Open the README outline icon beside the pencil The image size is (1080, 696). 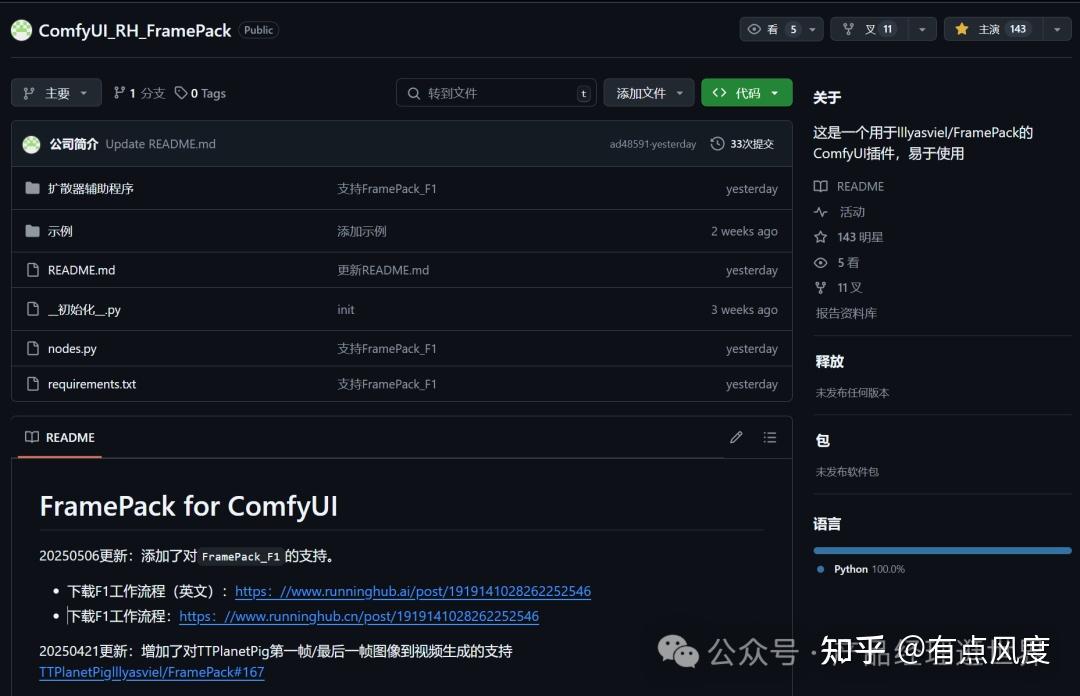[x=770, y=437]
